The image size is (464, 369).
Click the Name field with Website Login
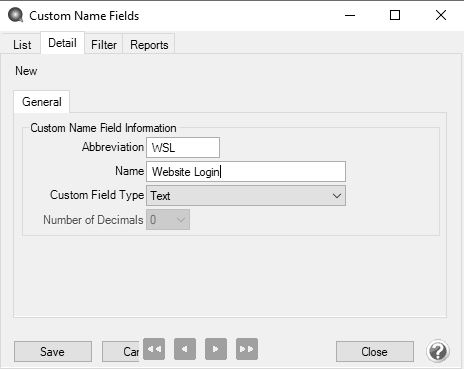click(246, 172)
